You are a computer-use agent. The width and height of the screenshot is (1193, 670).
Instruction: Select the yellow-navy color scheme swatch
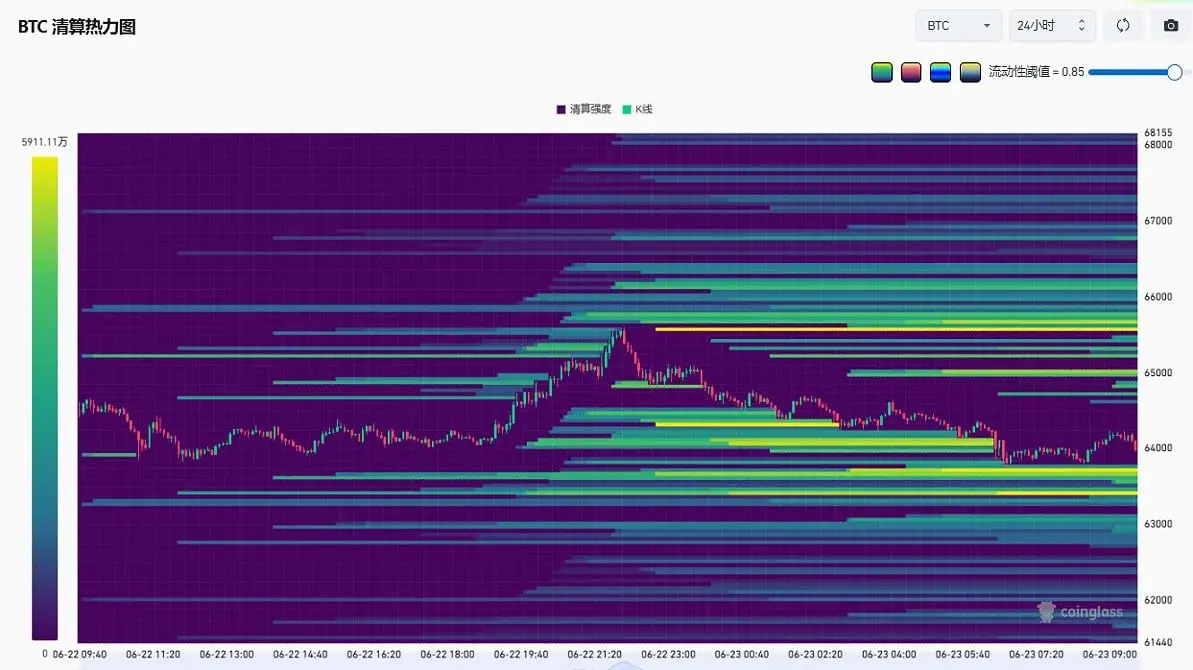tap(970, 72)
